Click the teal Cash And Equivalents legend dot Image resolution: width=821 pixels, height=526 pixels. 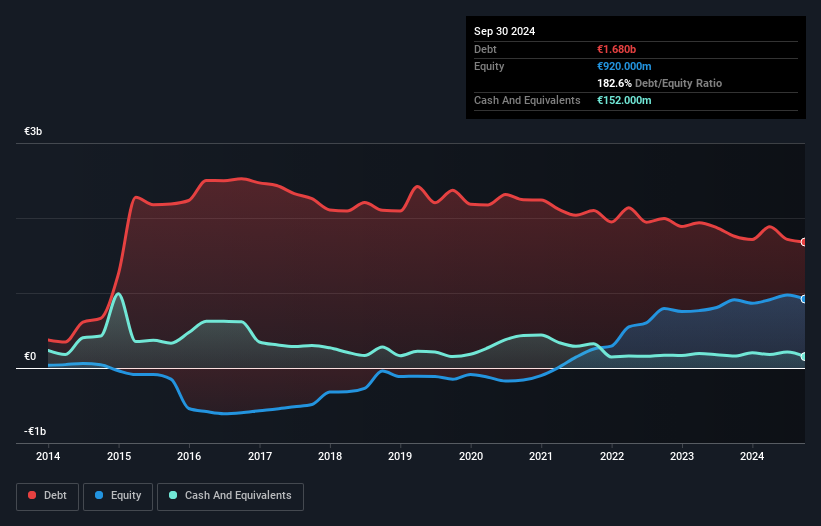[x=173, y=495]
